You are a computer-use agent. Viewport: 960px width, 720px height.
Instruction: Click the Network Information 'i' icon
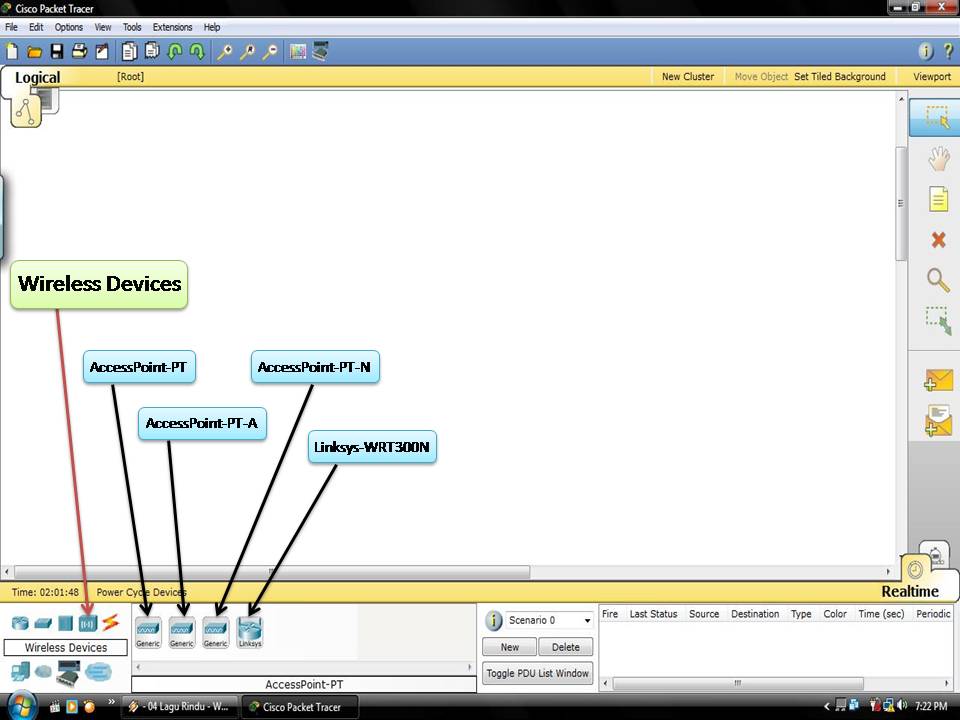926,51
